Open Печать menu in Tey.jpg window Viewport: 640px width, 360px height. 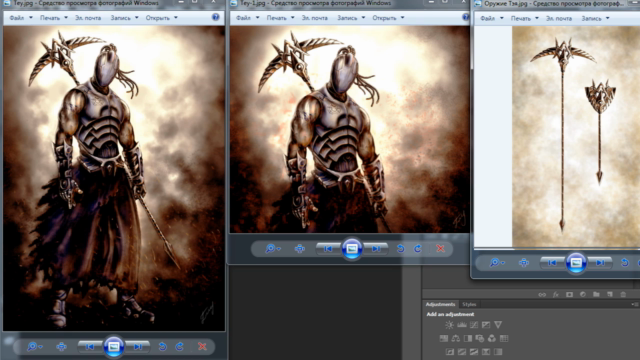[53, 18]
